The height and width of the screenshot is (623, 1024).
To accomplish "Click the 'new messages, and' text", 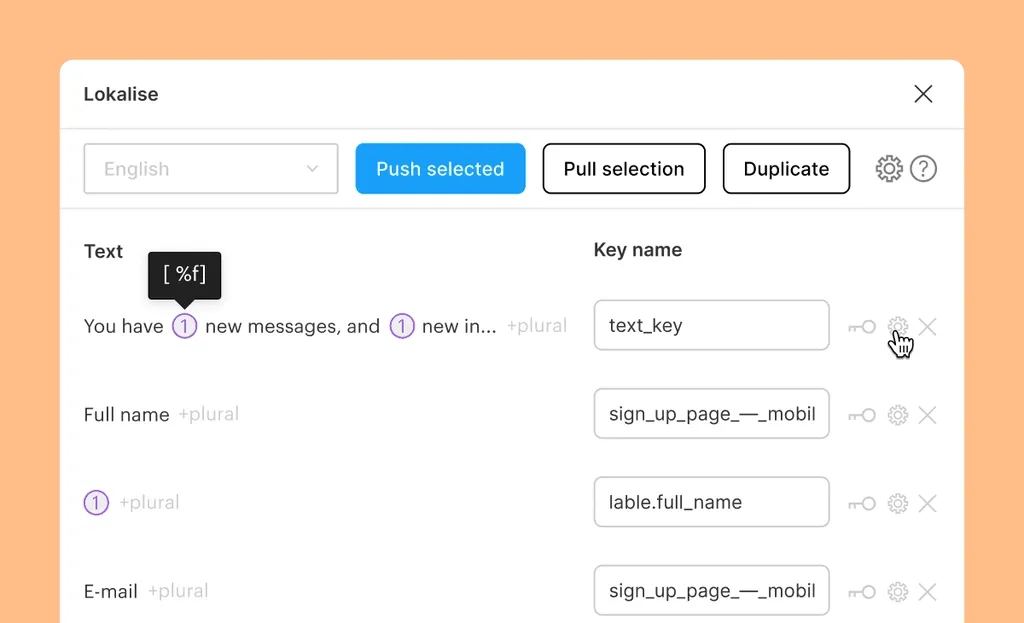I will pyautogui.click(x=293, y=326).
